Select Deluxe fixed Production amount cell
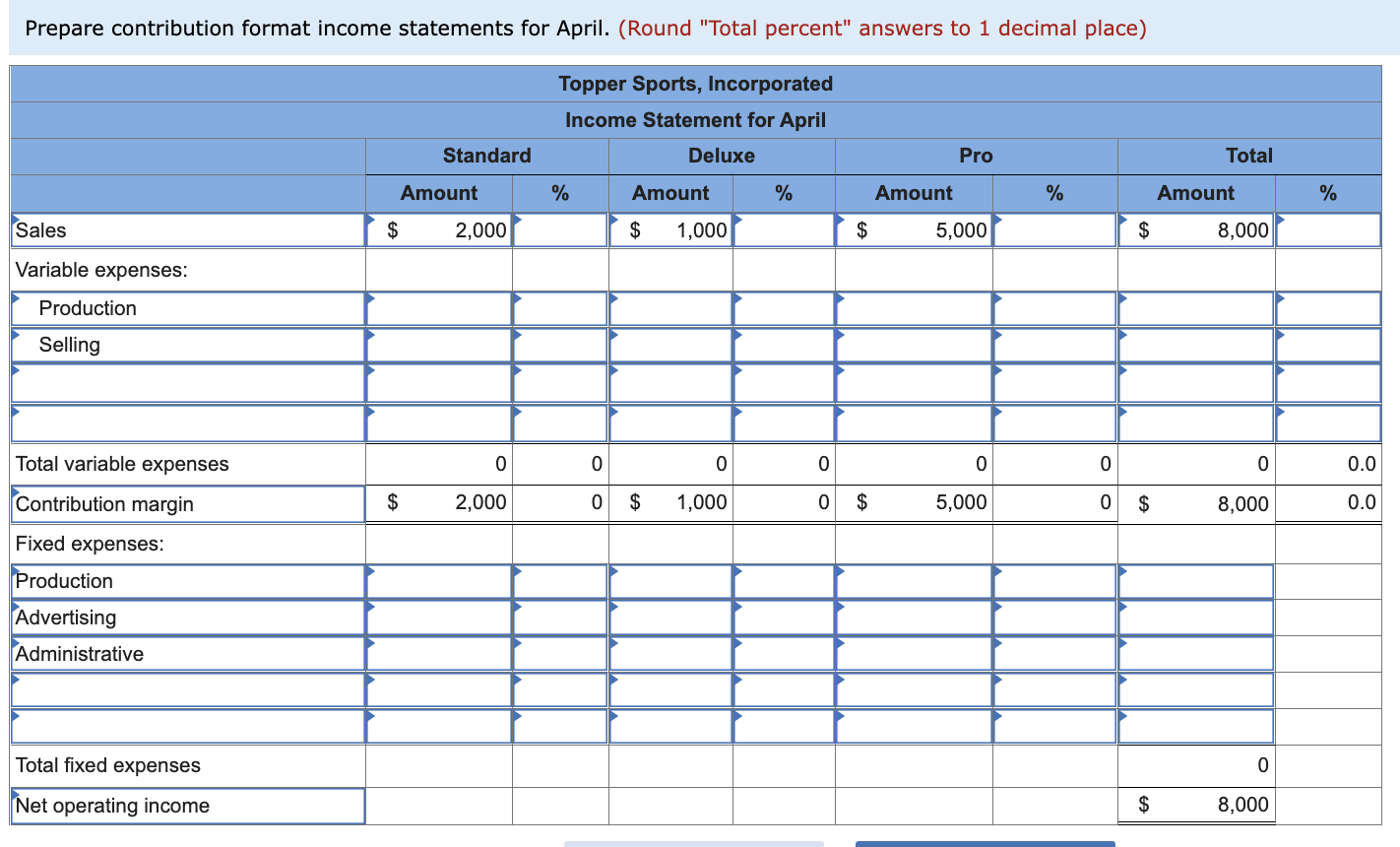Image resolution: width=1400 pixels, height=847 pixels. 670,581
